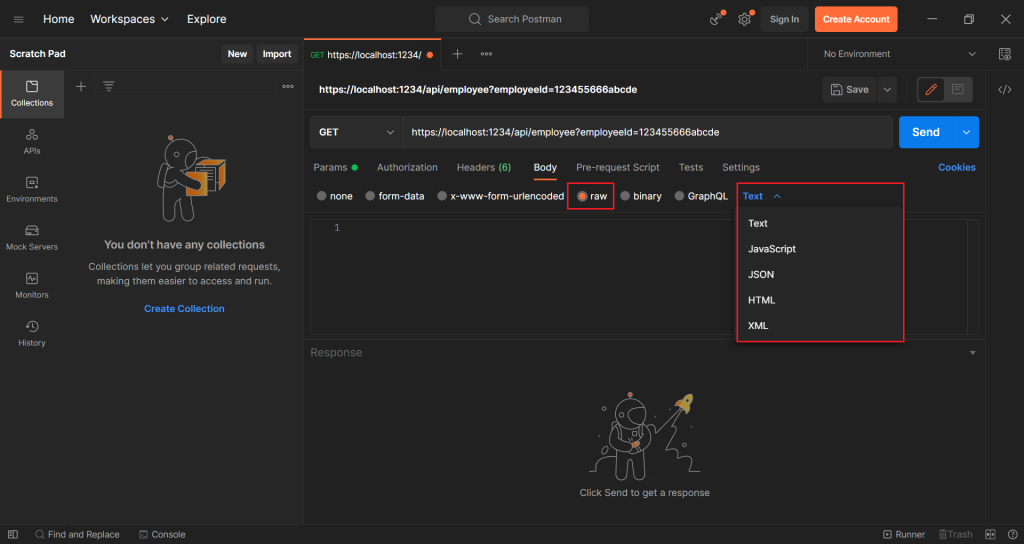Switch to the Authorization tab
The height and width of the screenshot is (544, 1024).
click(x=407, y=167)
